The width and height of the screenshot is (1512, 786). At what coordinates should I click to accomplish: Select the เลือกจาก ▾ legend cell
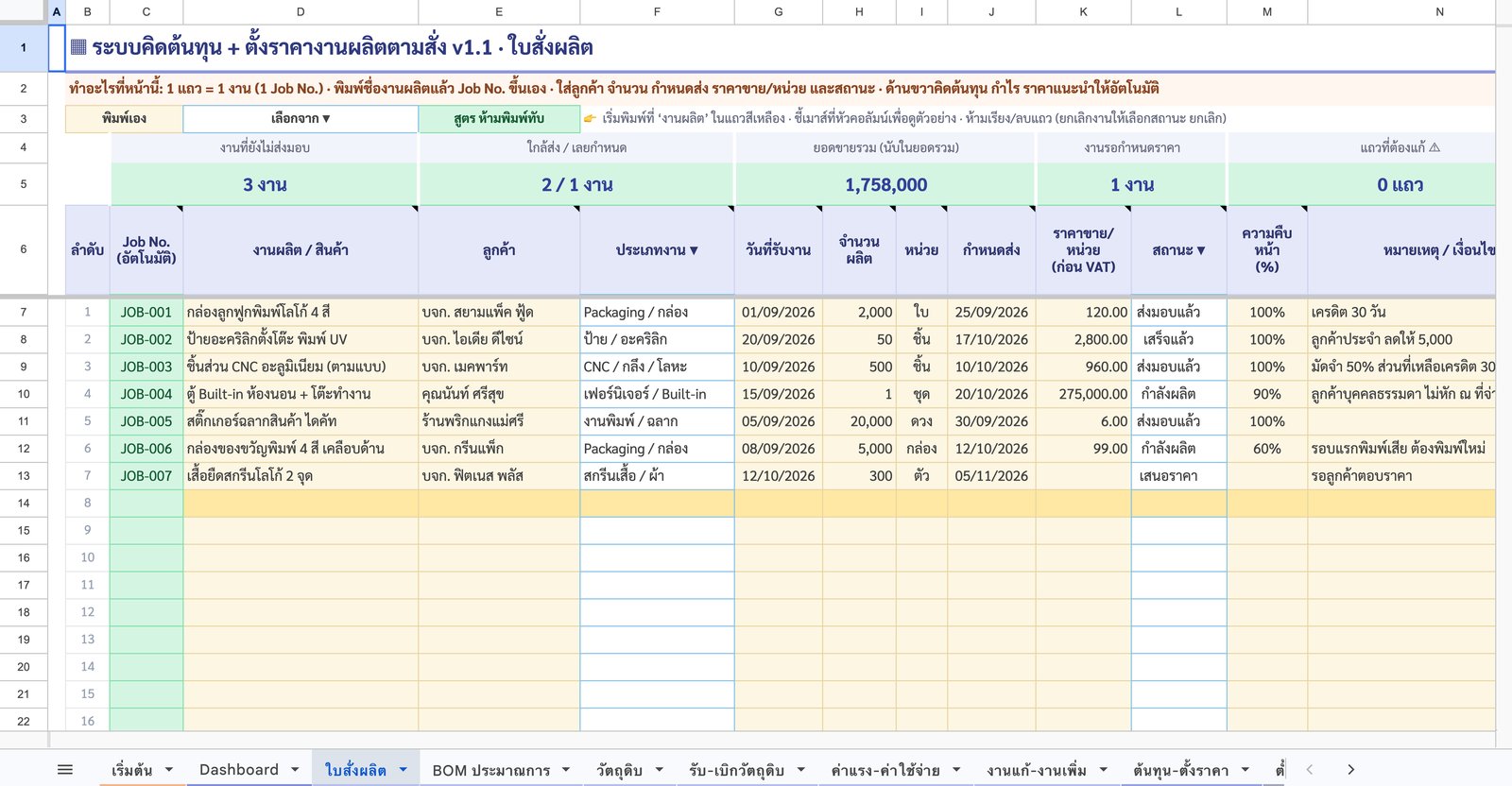(x=301, y=119)
